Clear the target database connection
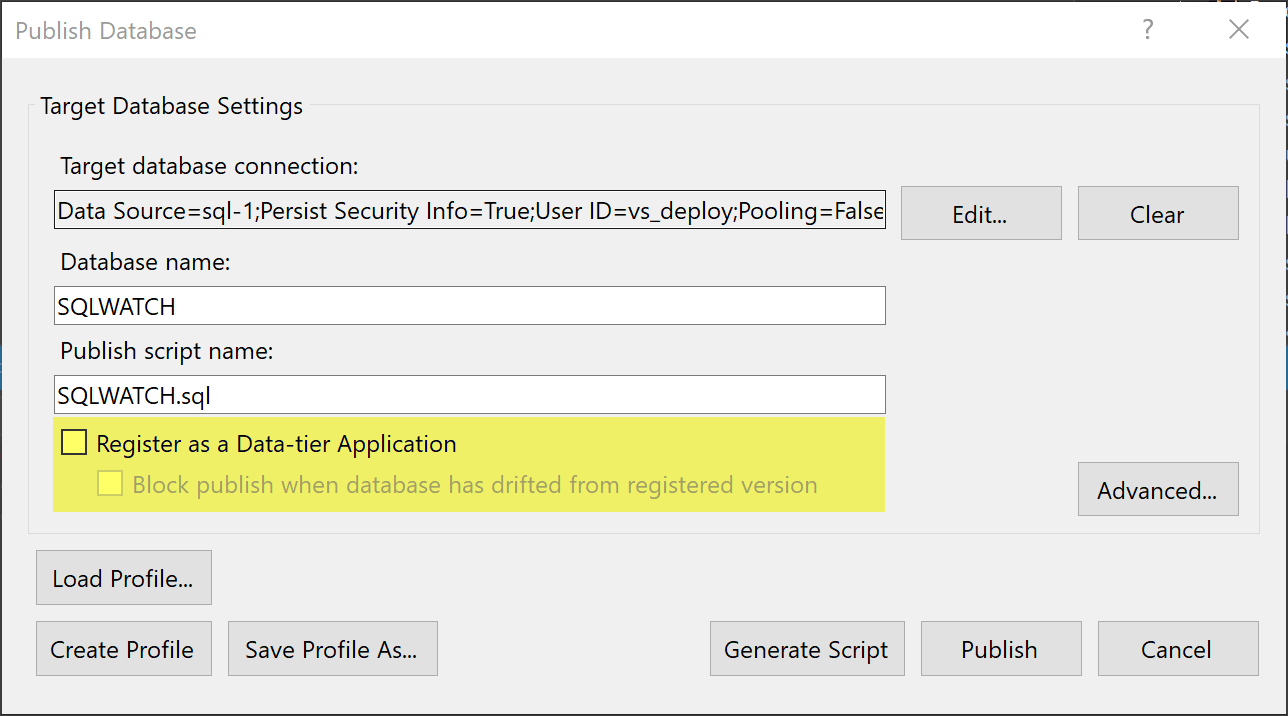This screenshot has width=1288, height=716. tap(1158, 213)
